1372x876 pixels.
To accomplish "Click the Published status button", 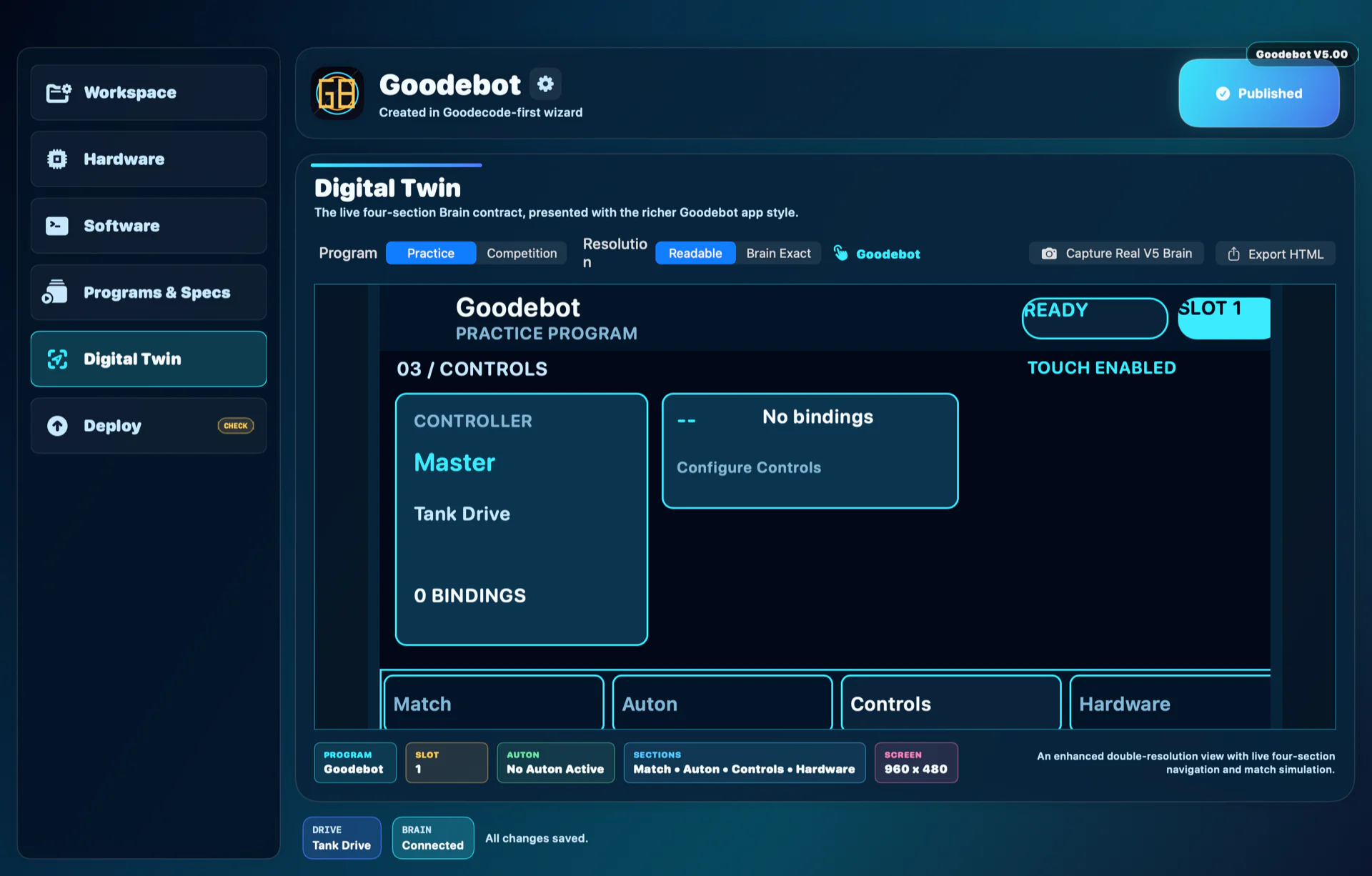I will point(1259,94).
